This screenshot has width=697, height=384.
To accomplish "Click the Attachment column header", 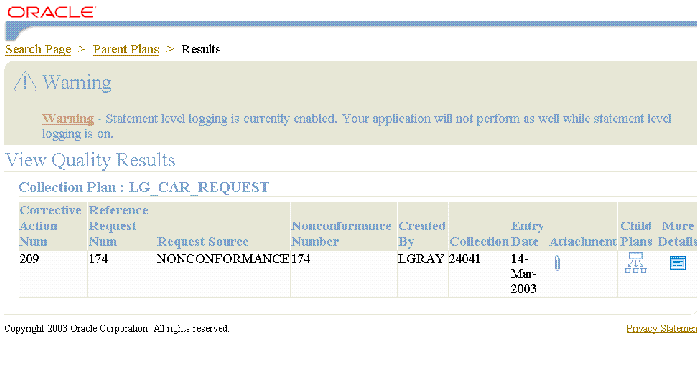I will [x=582, y=242].
